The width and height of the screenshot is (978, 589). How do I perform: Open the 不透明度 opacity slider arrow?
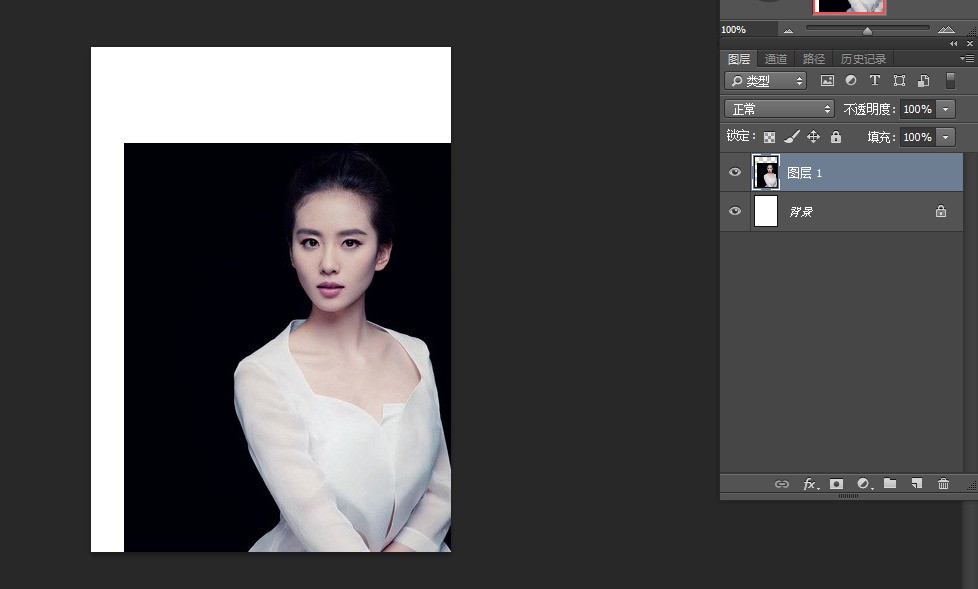click(x=946, y=109)
